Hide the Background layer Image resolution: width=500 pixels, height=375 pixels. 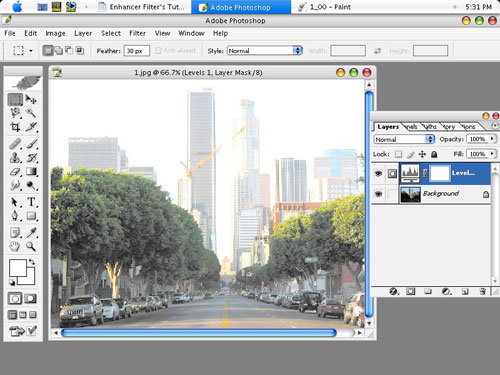pos(378,194)
